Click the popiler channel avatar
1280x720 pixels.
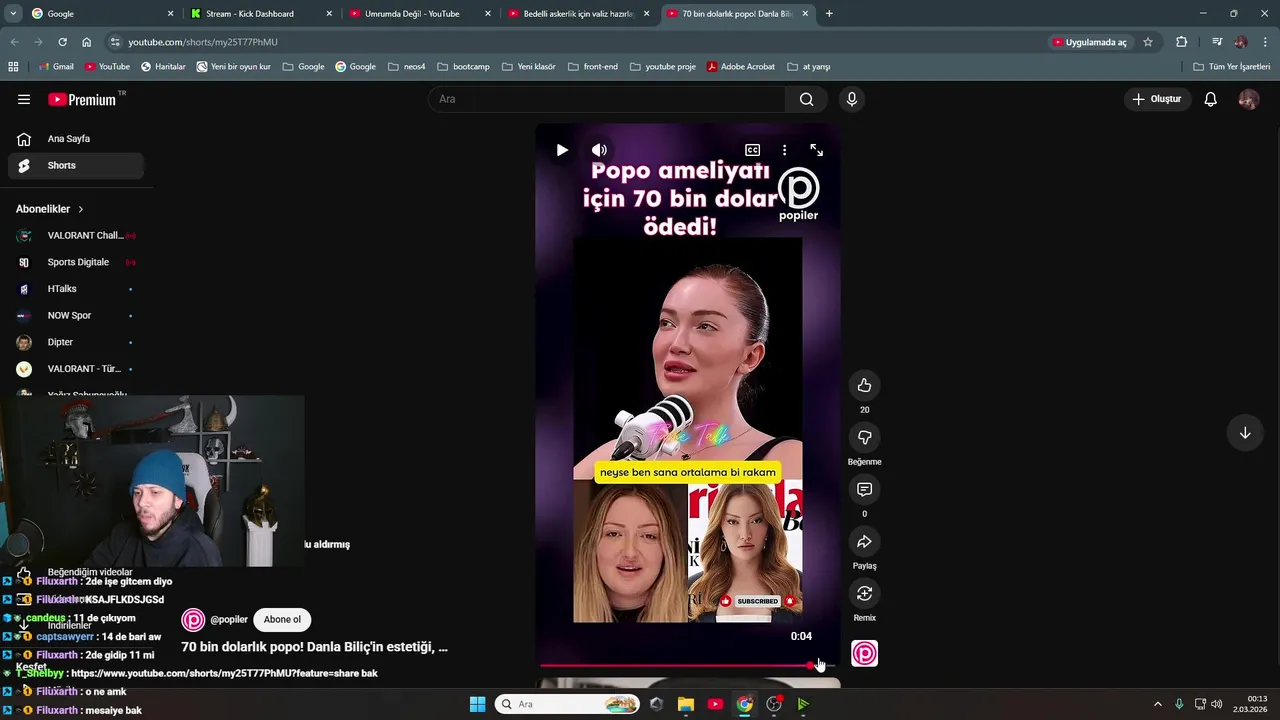coord(193,620)
